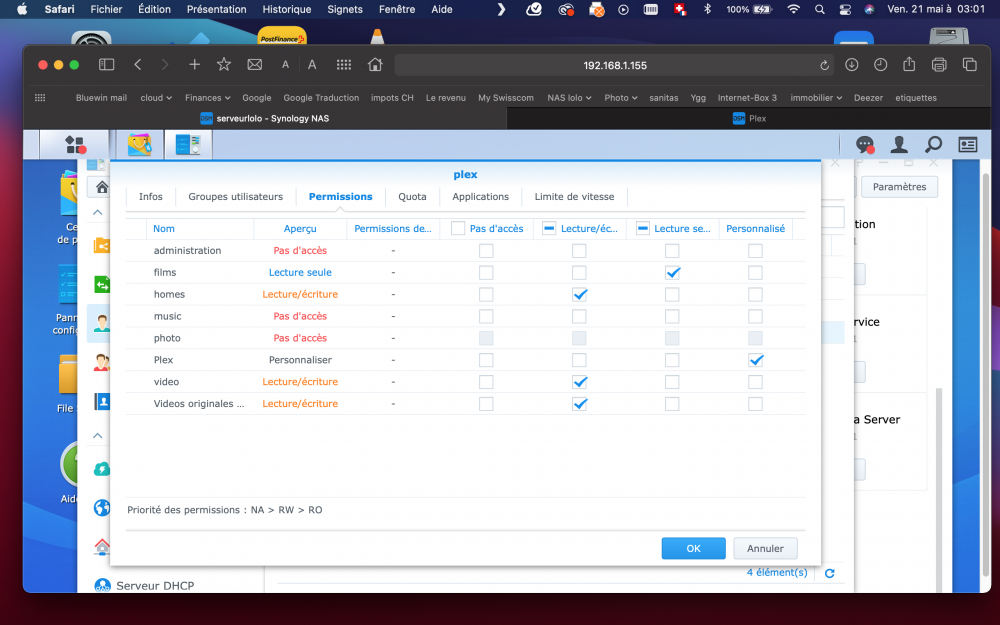Open Safari downloads icon
The width and height of the screenshot is (1000, 625).
[851, 64]
